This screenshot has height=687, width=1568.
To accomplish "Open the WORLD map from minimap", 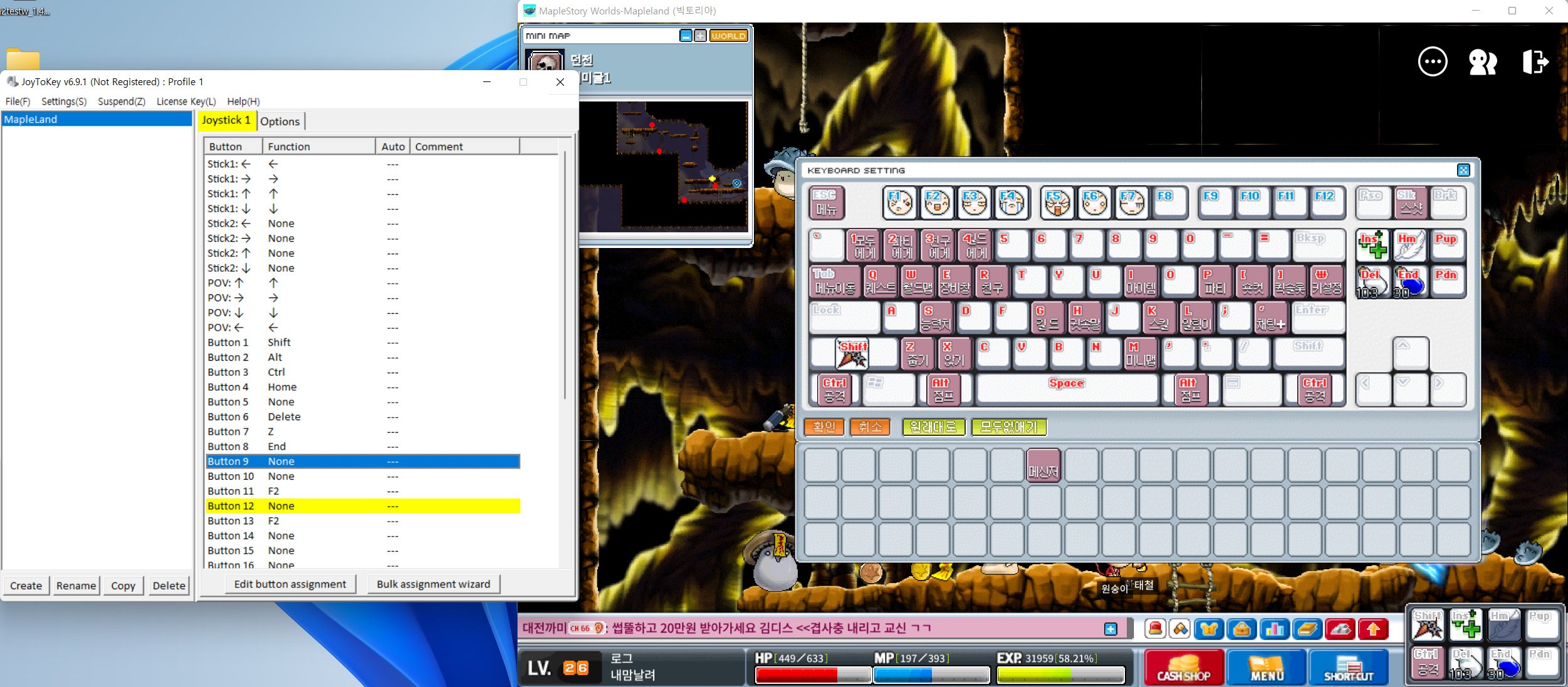I will 728,36.
